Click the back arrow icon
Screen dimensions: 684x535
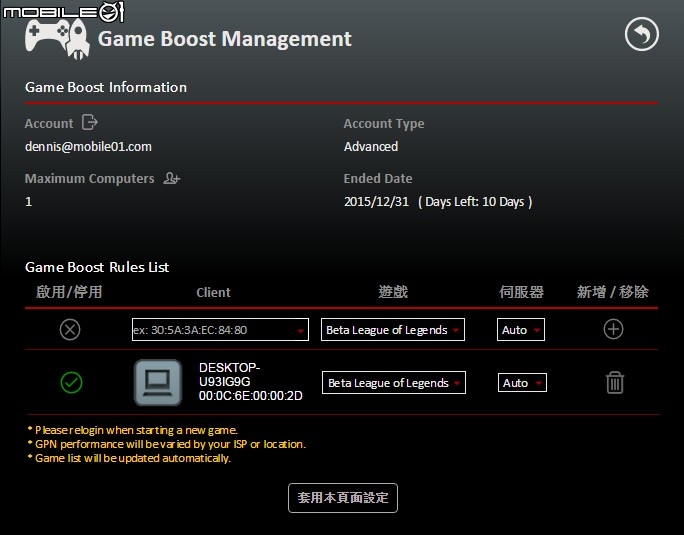click(x=642, y=34)
